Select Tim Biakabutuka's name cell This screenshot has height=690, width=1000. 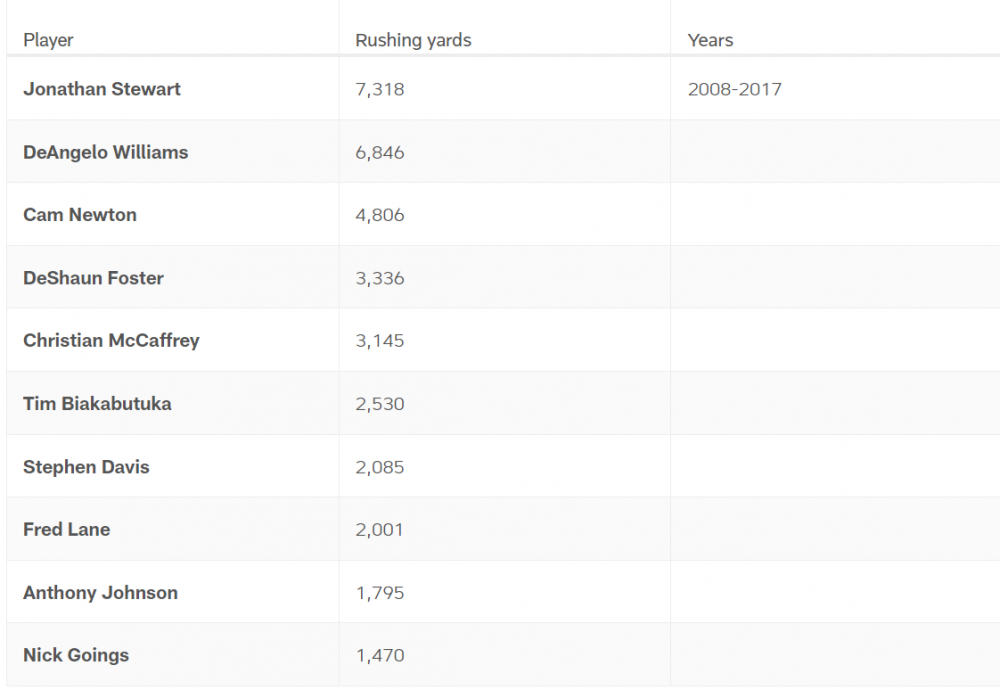coord(97,404)
